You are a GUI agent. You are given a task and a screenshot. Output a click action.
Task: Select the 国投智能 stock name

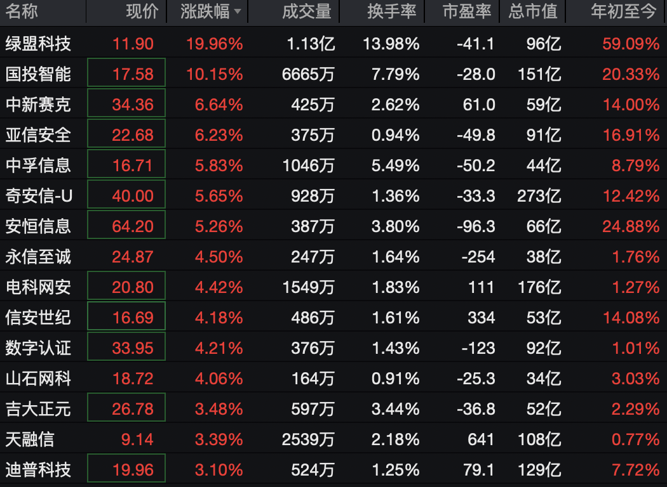coord(38,74)
